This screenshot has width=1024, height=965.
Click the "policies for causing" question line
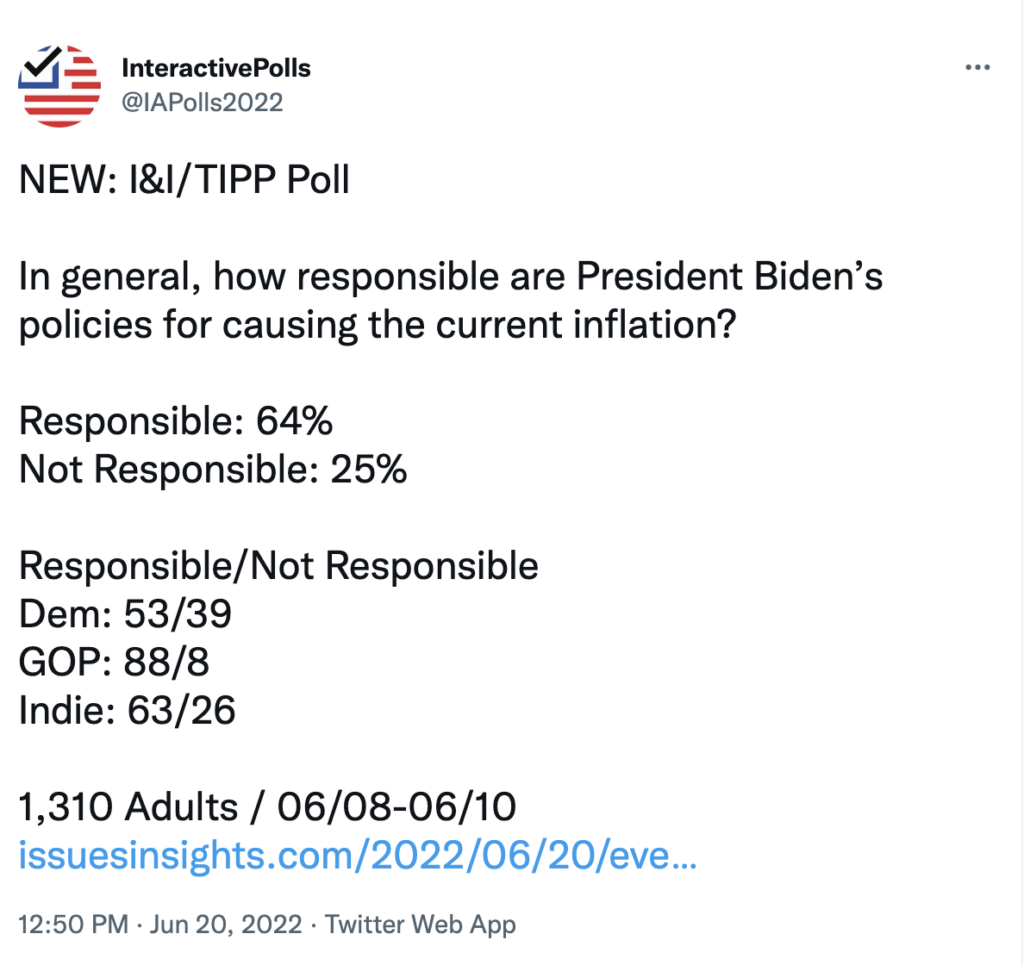click(378, 325)
